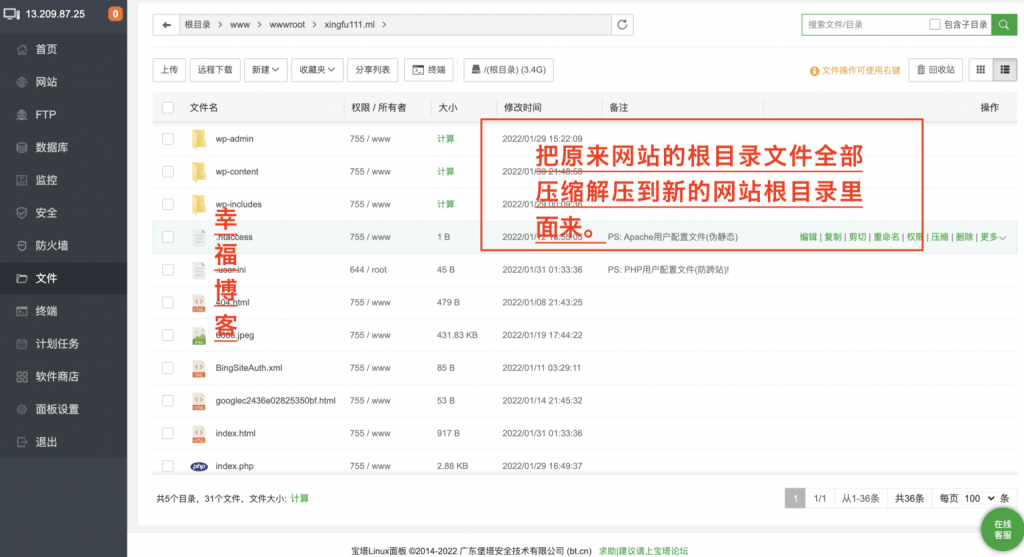
Task: Check the wp-includes row checkbox
Action: pyautogui.click(x=168, y=204)
